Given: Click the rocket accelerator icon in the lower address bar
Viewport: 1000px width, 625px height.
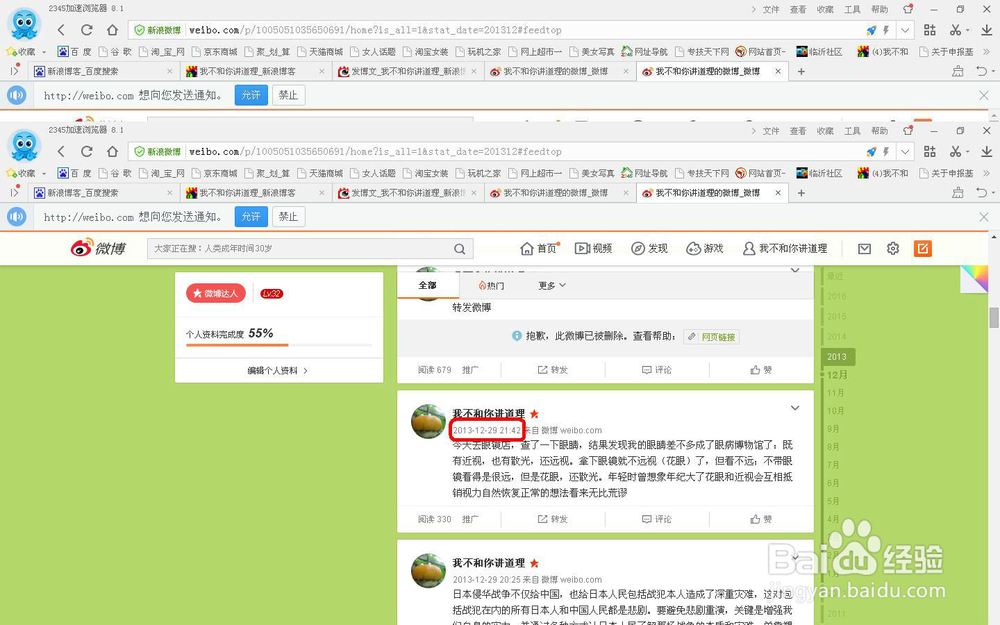Looking at the screenshot, I should (x=871, y=152).
